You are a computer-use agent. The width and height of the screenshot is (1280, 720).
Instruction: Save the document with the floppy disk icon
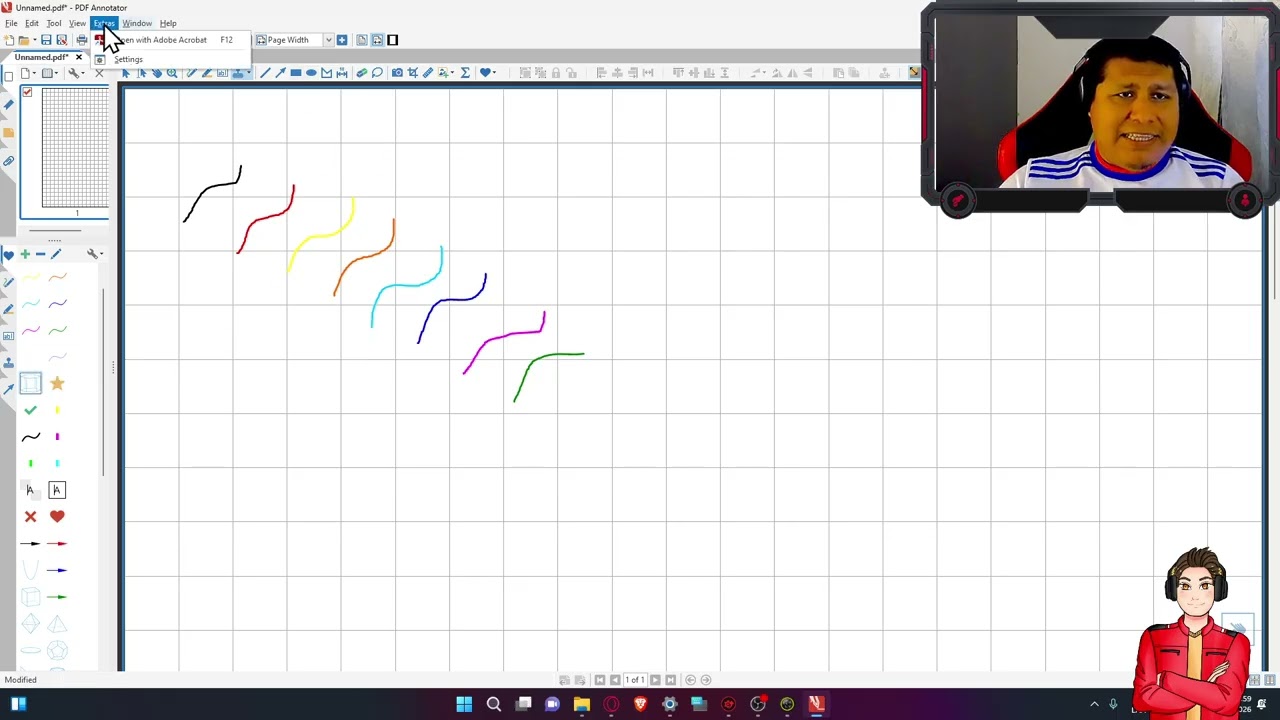coord(46,40)
